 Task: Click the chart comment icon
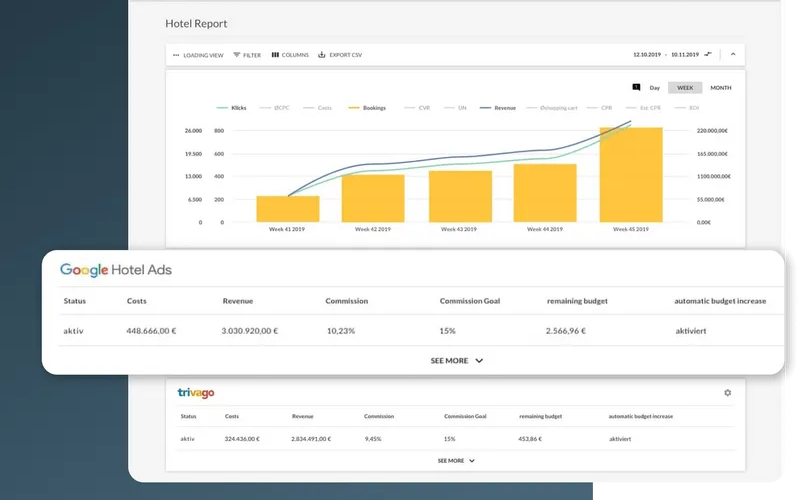[x=636, y=88]
